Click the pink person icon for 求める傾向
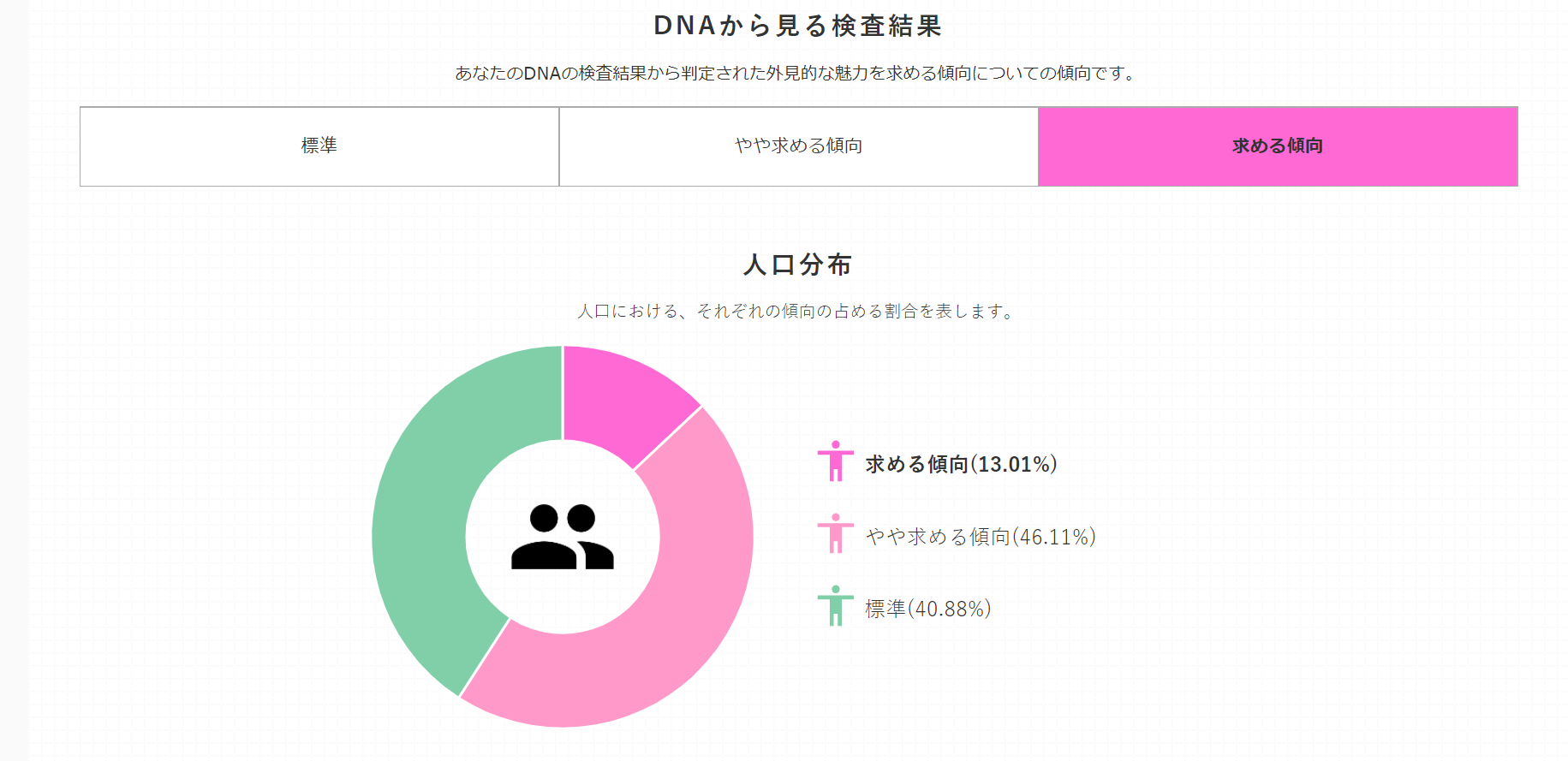The width and height of the screenshot is (1568, 761). pos(835,461)
